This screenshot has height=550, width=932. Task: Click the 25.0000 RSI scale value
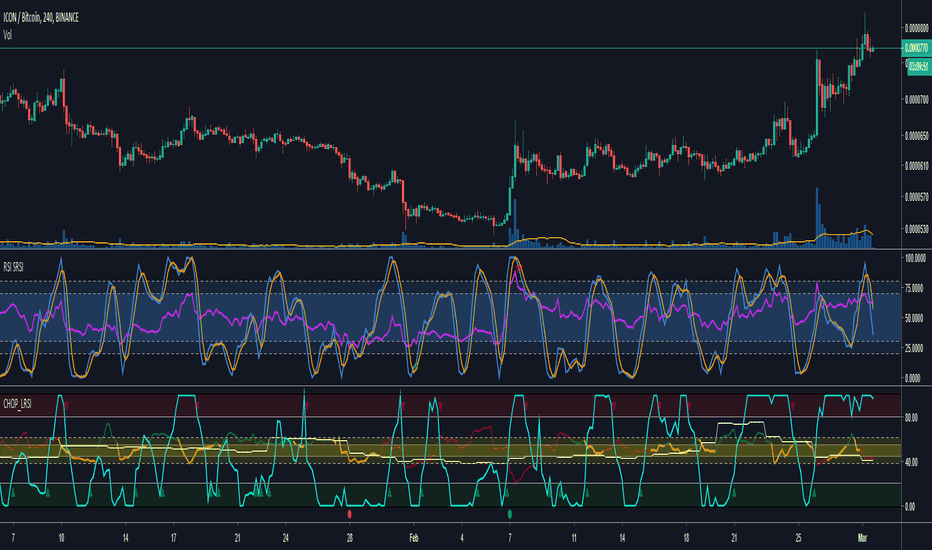pyautogui.click(x=915, y=348)
